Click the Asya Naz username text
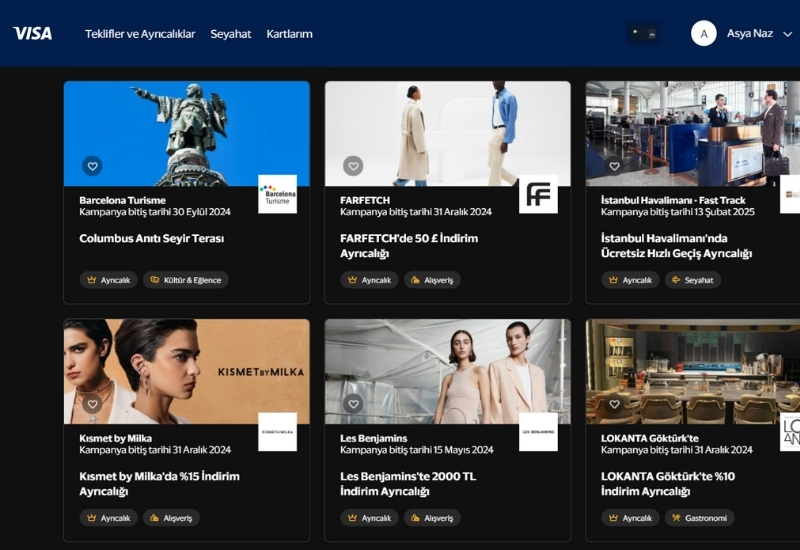 (749, 34)
